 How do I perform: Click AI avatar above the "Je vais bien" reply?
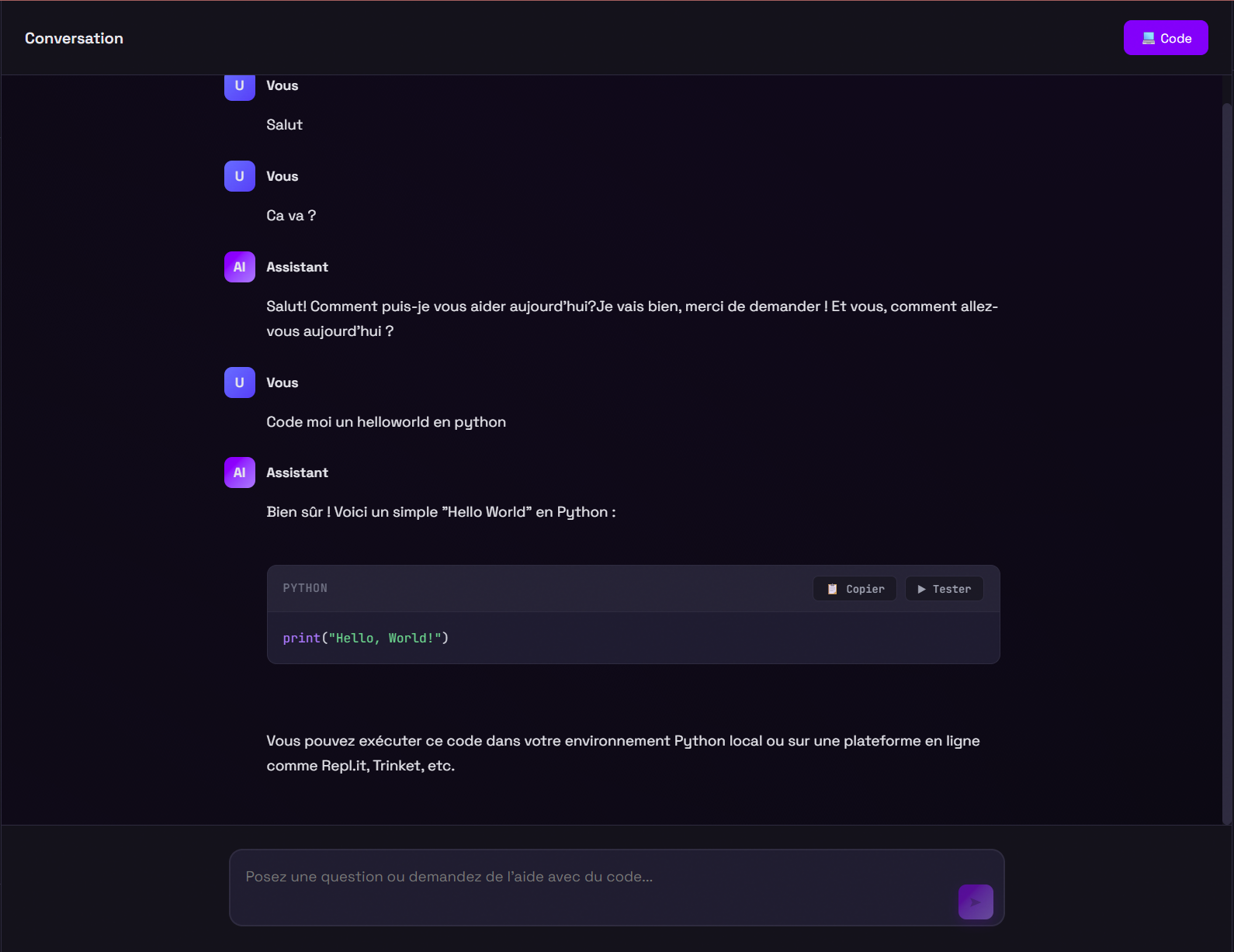240,267
